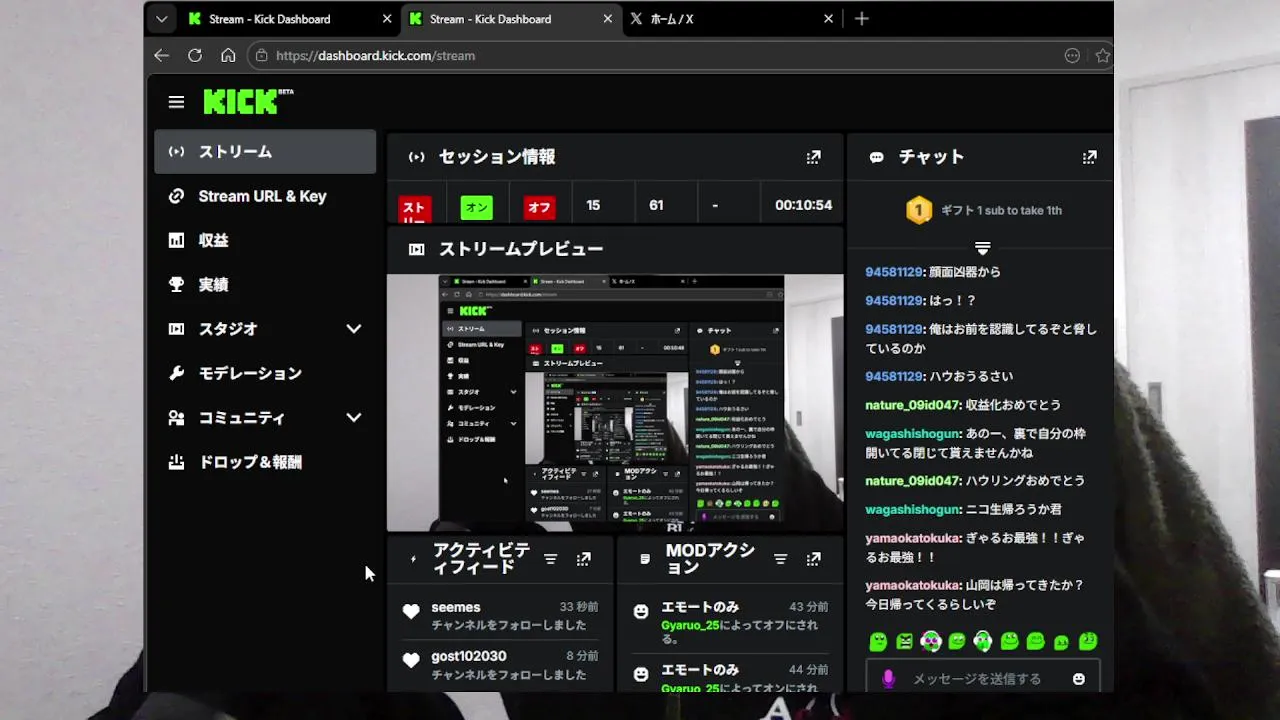Click seemes in the activity feed
Viewport: 1280px width, 720px height.
tap(456, 607)
